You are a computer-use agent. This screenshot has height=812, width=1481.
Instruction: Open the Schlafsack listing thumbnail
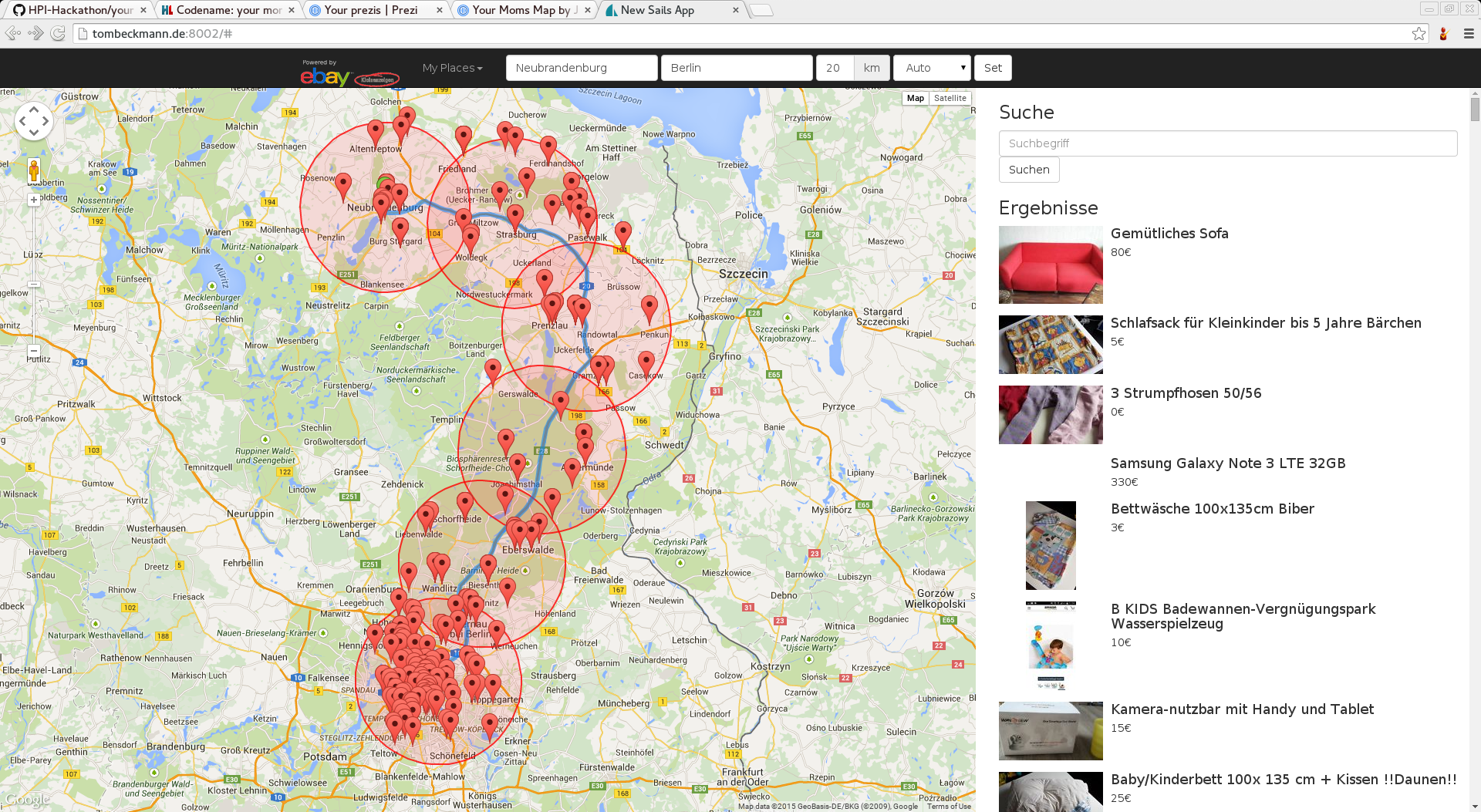[1051, 345]
